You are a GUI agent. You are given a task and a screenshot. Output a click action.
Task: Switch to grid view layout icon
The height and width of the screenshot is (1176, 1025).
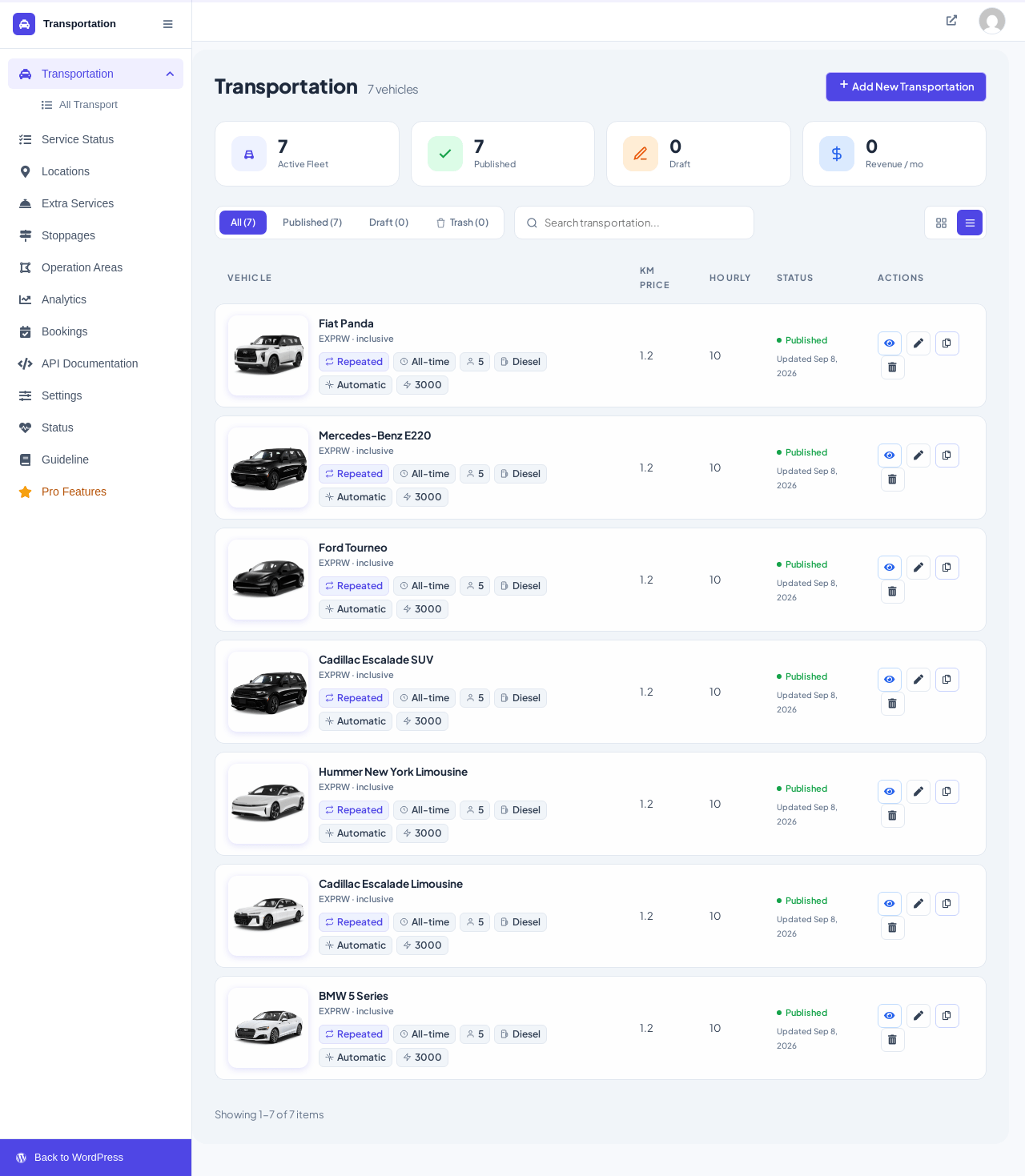coord(942,223)
